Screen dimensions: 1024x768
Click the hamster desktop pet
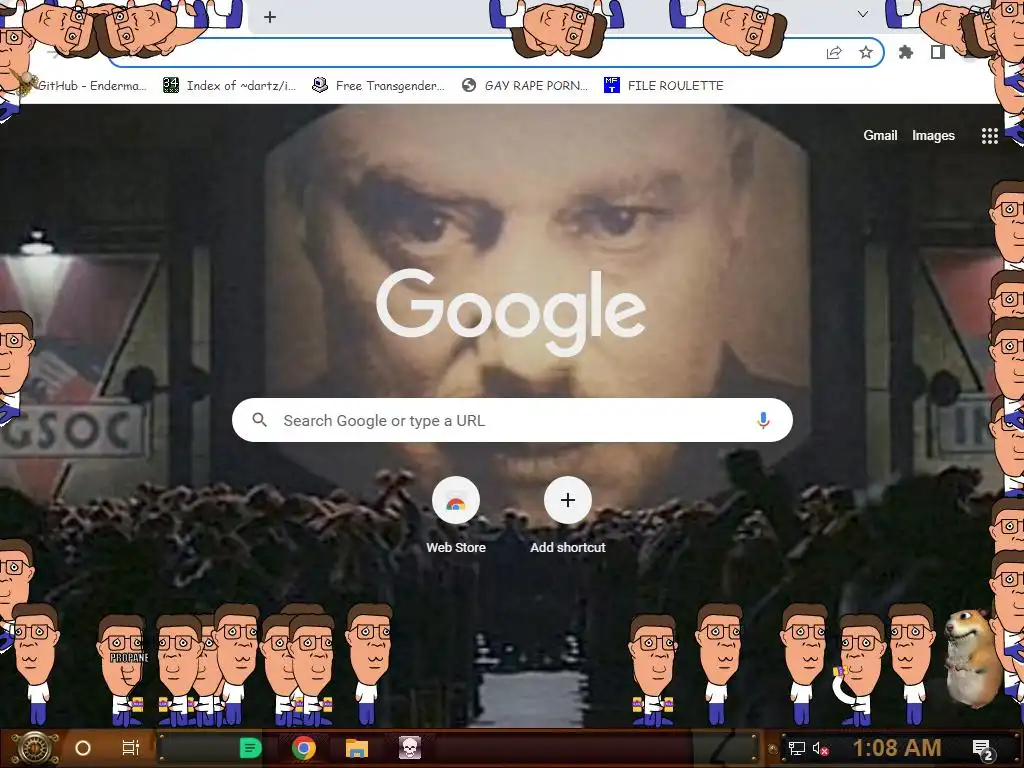coord(972,658)
